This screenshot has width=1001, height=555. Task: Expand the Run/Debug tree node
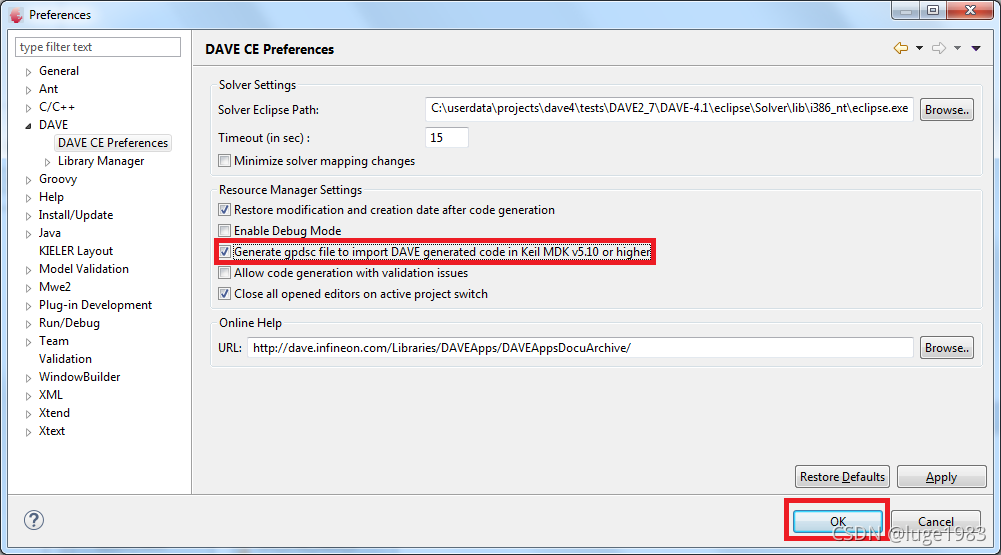pyautogui.click(x=28, y=323)
